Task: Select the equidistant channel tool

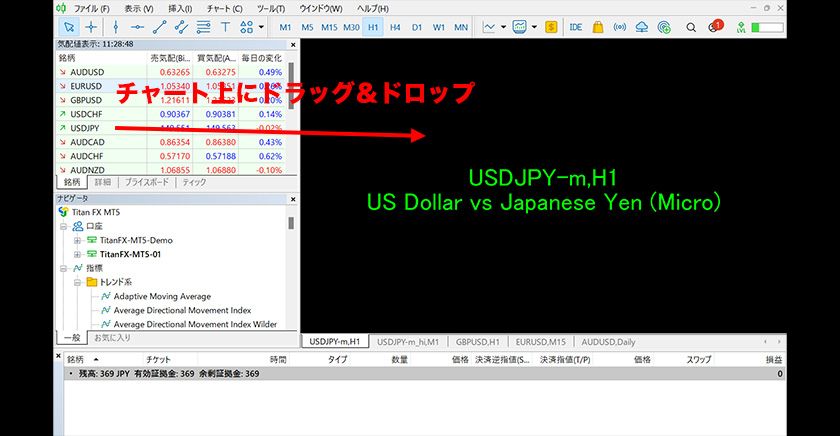Action: [181, 27]
